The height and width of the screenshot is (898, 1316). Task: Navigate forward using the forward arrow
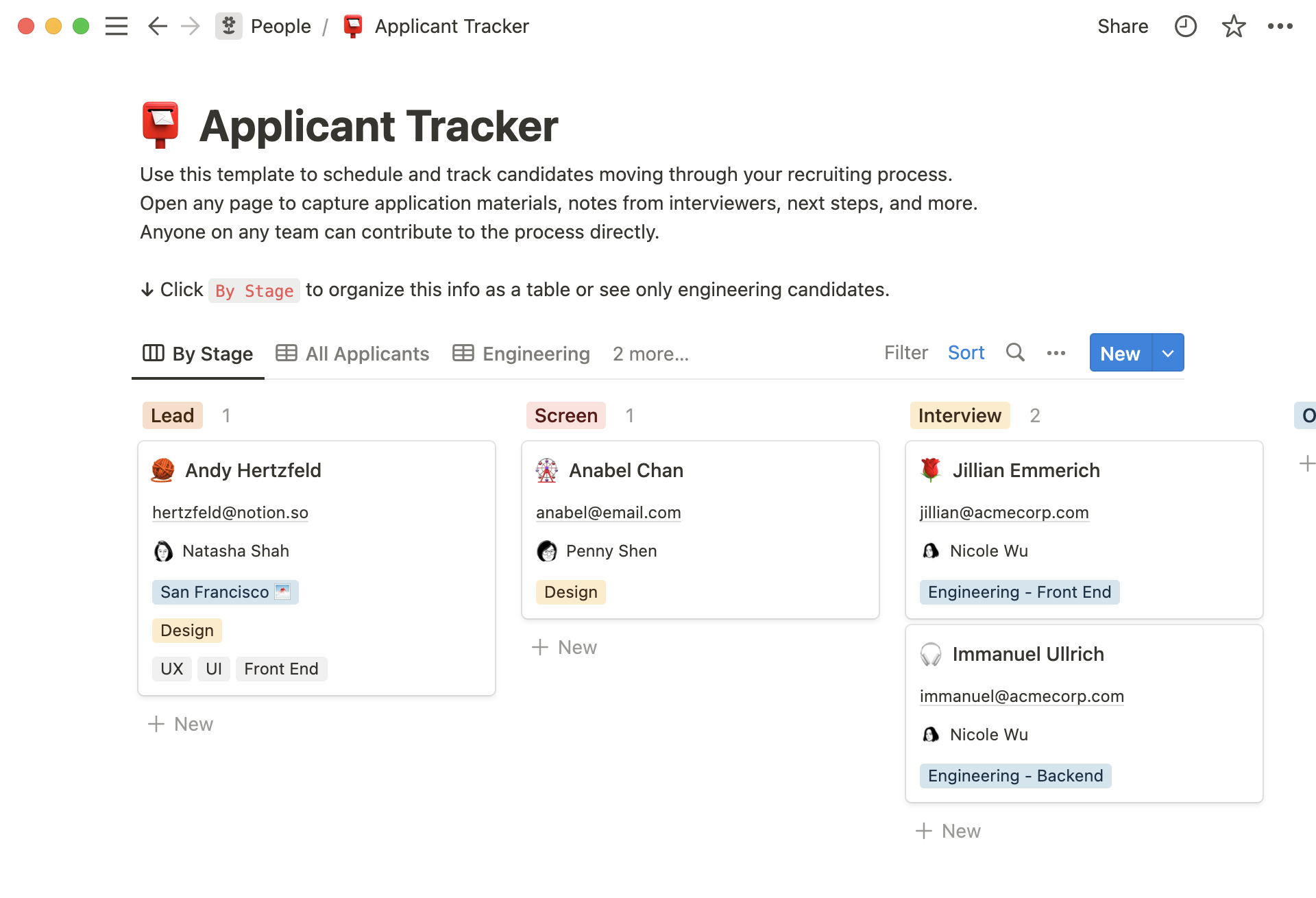click(x=190, y=26)
